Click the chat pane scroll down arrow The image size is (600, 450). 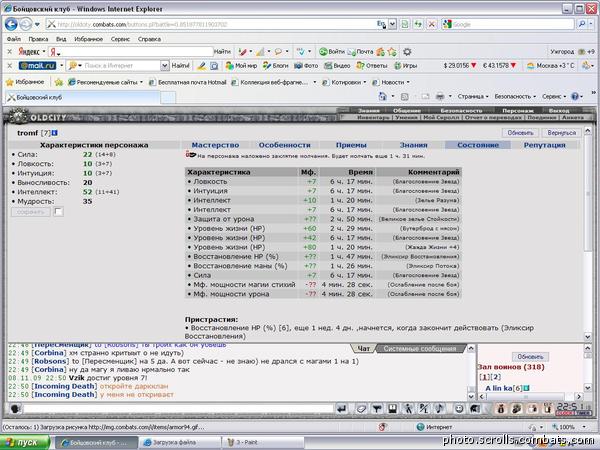point(471,396)
